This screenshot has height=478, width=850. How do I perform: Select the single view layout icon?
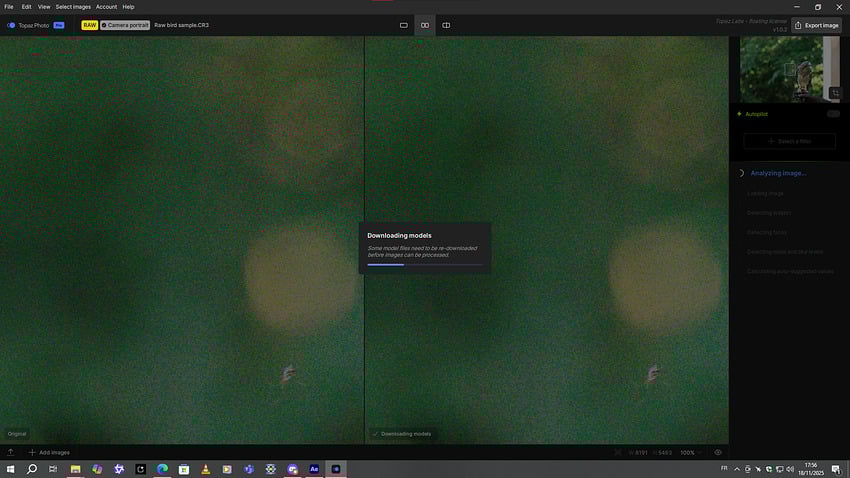click(404, 25)
